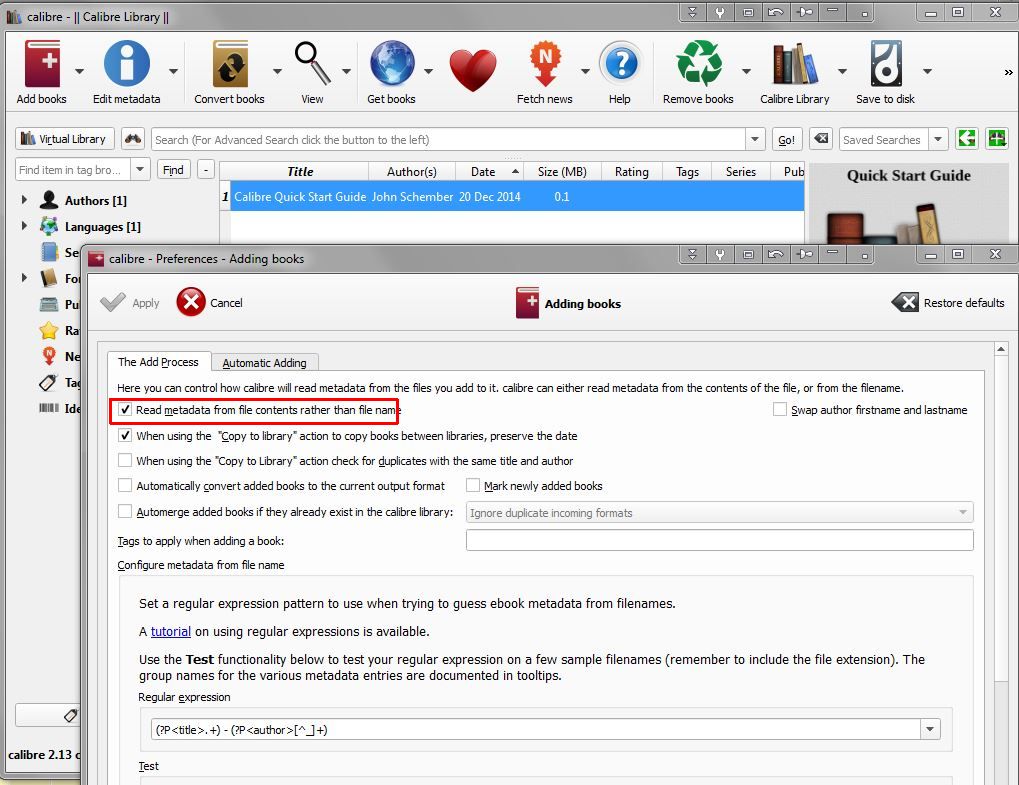Expand the Languages tree node

tap(24, 226)
